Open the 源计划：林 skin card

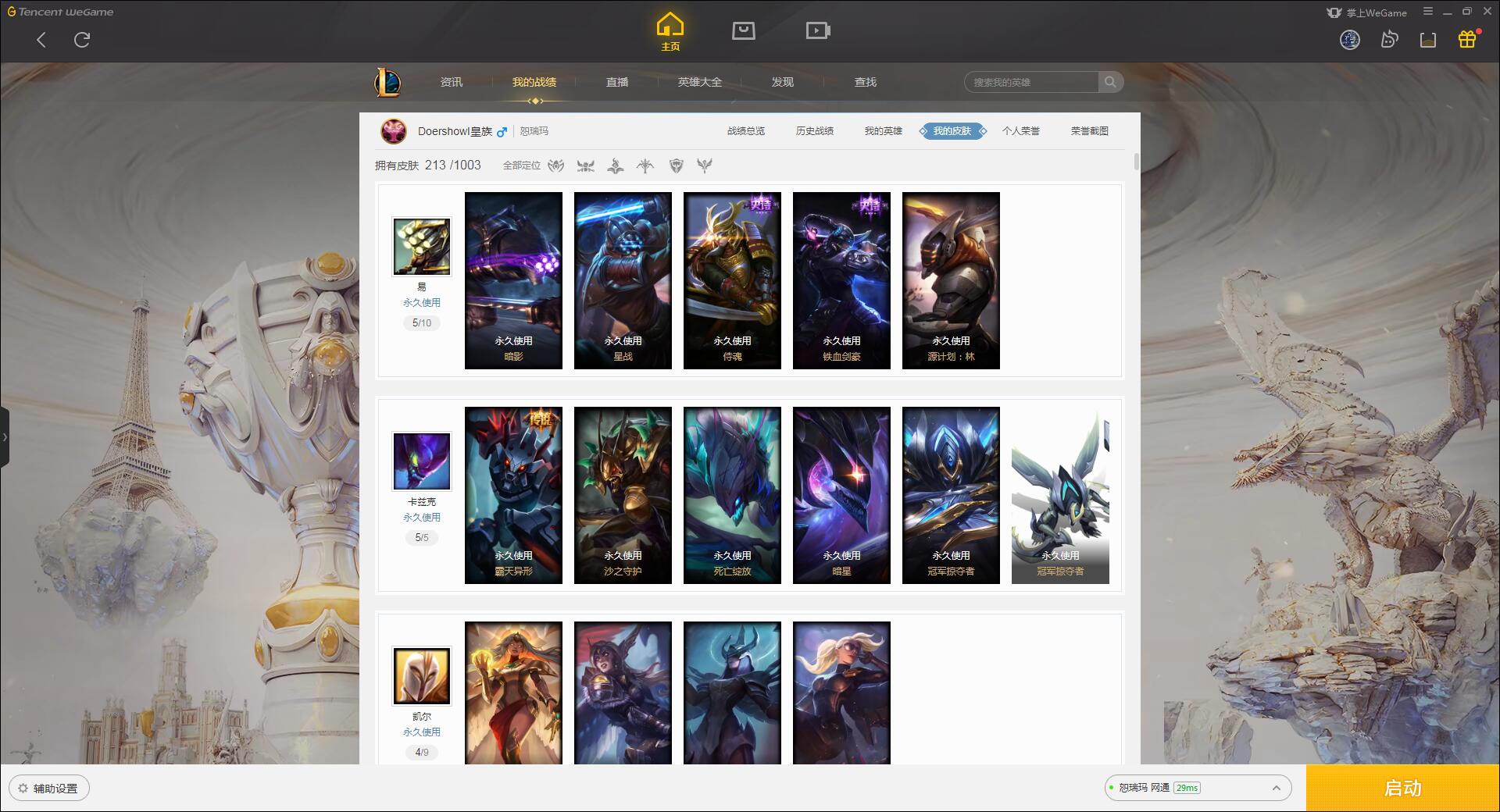click(x=951, y=280)
